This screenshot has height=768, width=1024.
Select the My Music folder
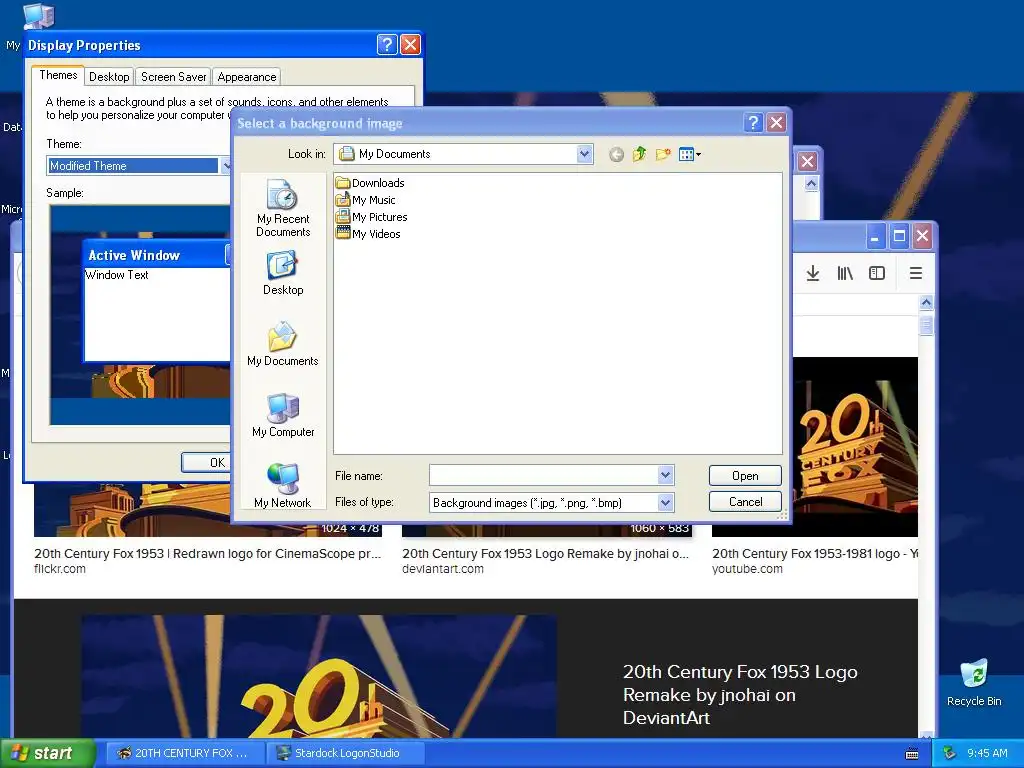[366, 200]
